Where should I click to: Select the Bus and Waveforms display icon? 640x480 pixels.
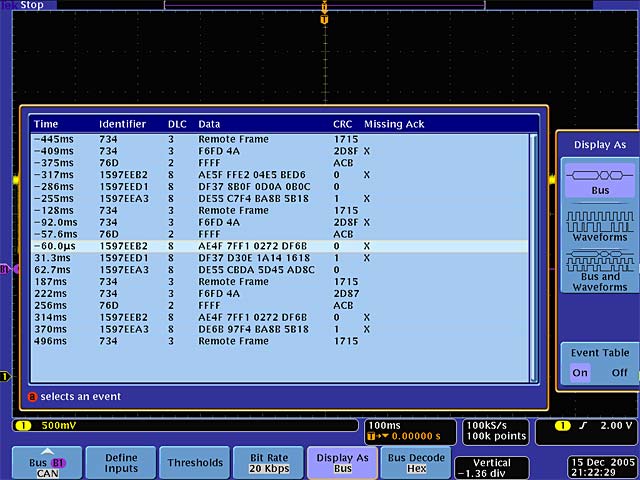pyautogui.click(x=600, y=270)
